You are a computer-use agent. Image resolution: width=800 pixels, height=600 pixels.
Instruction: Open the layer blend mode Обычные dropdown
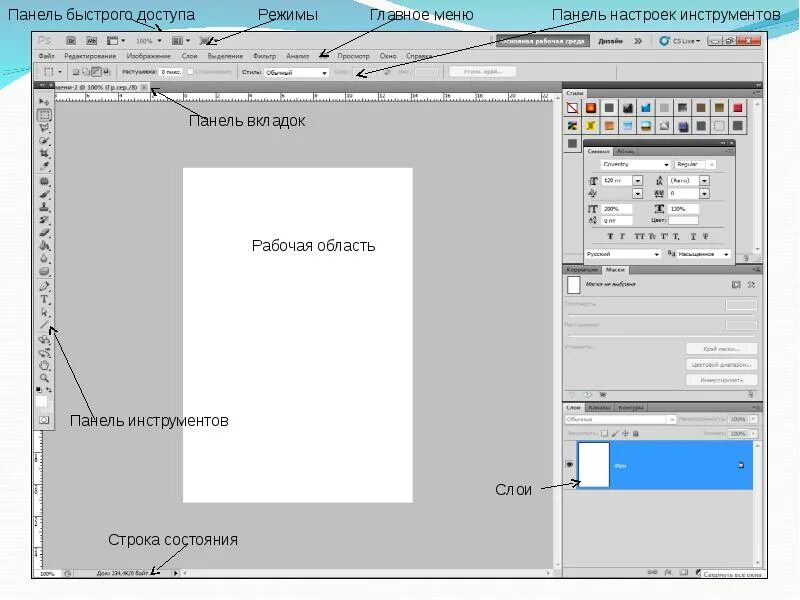[x=620, y=419]
